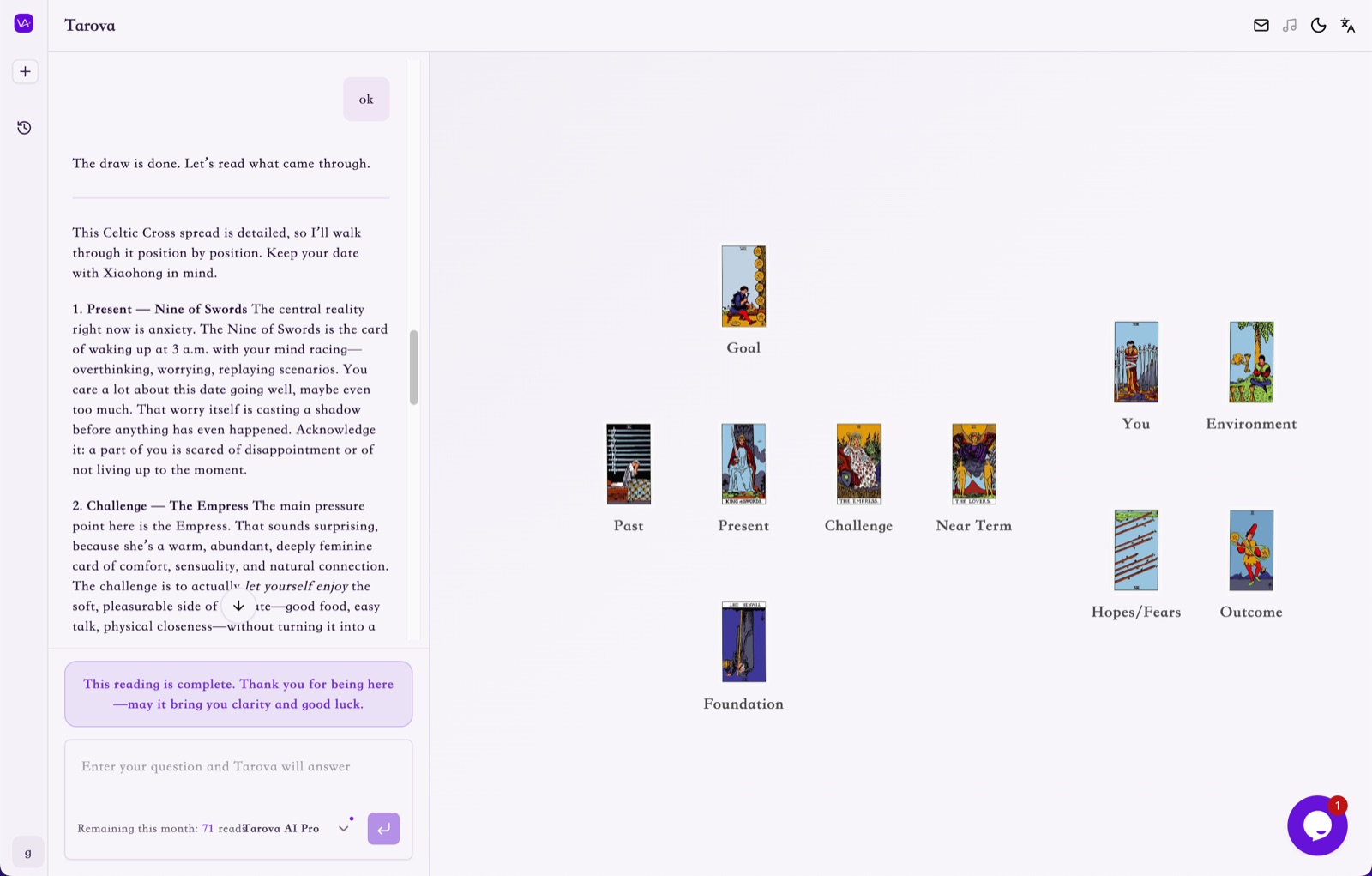This screenshot has width=1372, height=876.
Task: Open the Challenge Empress card
Action: click(x=858, y=463)
